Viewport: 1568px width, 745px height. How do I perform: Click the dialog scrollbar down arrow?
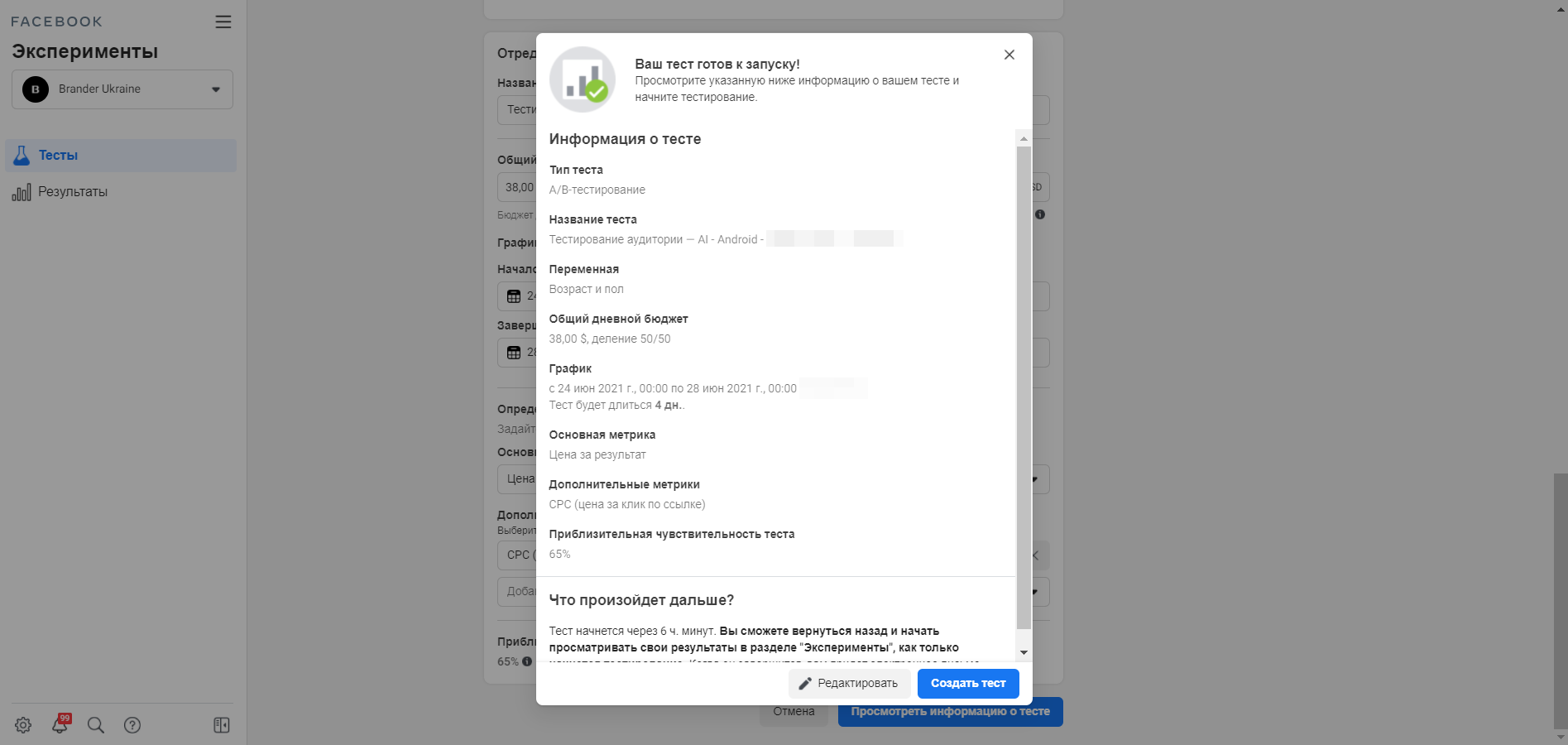click(1024, 652)
